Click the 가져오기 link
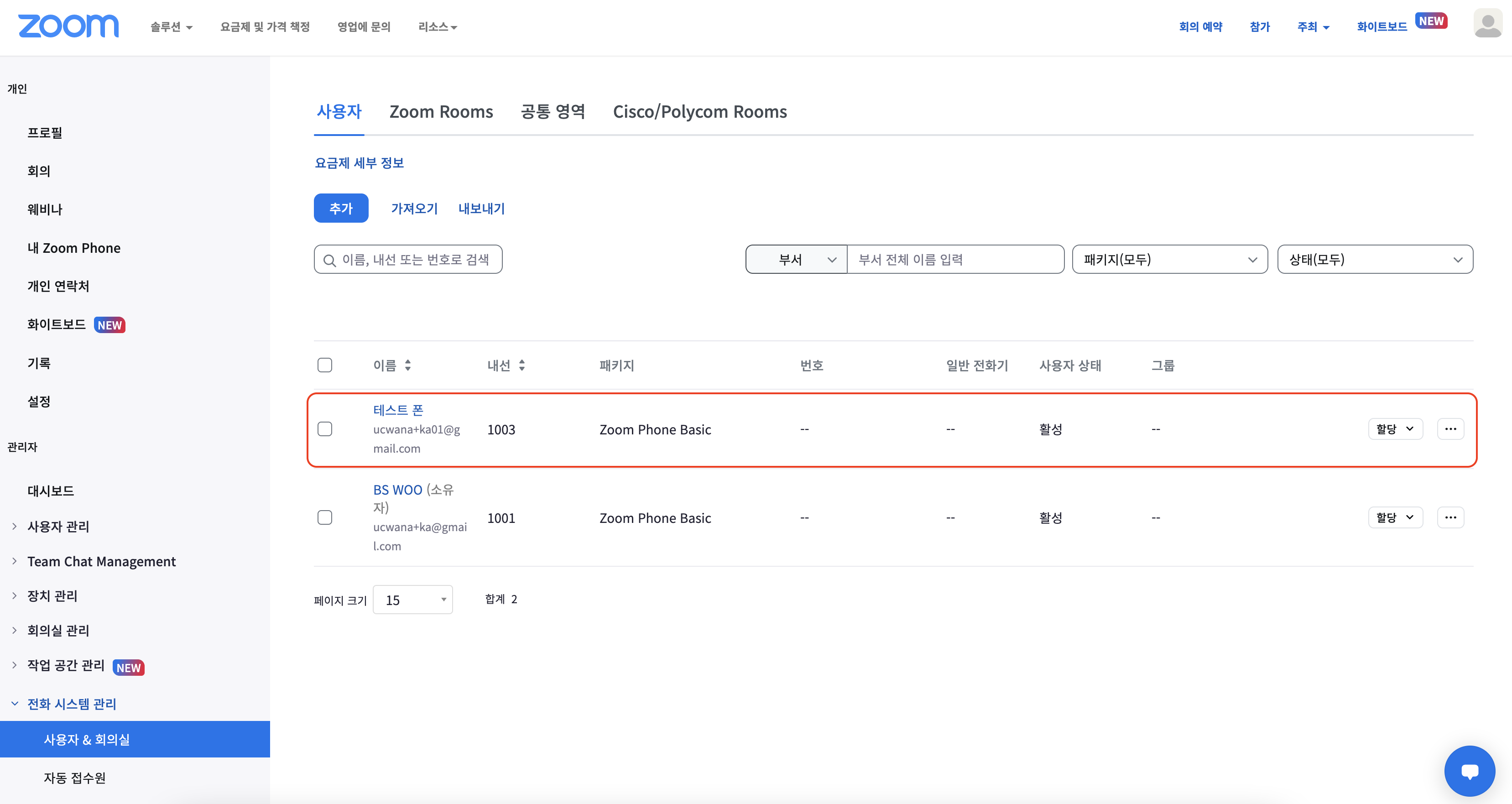 tap(414, 209)
